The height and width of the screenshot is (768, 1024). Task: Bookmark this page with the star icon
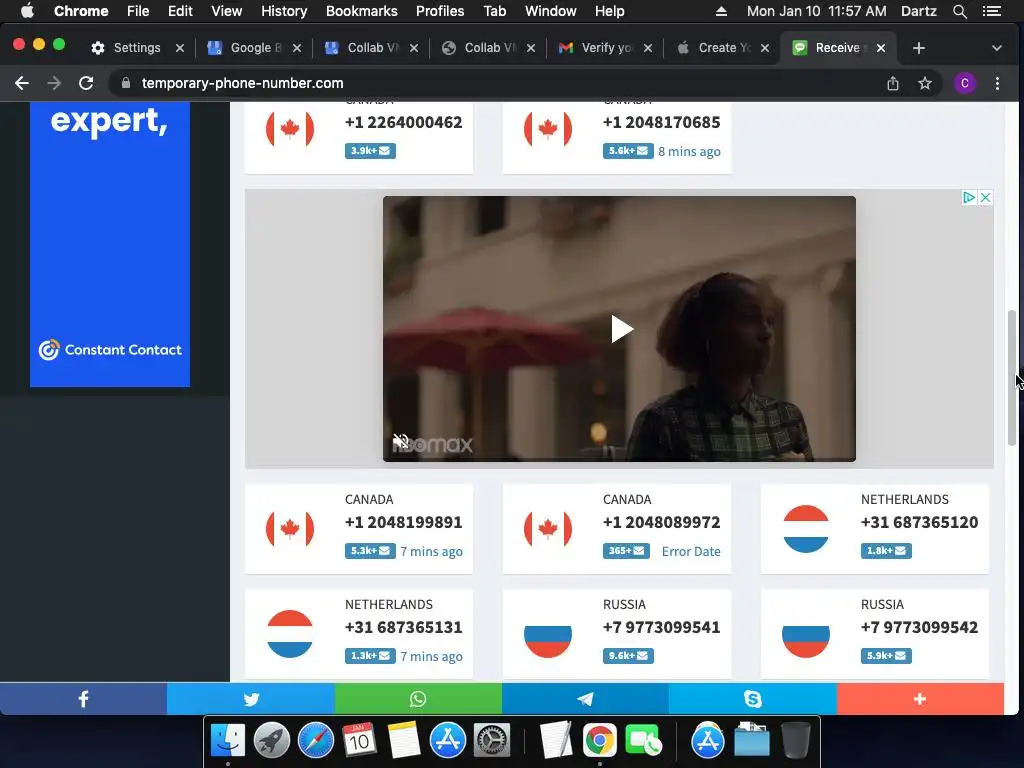coord(925,83)
